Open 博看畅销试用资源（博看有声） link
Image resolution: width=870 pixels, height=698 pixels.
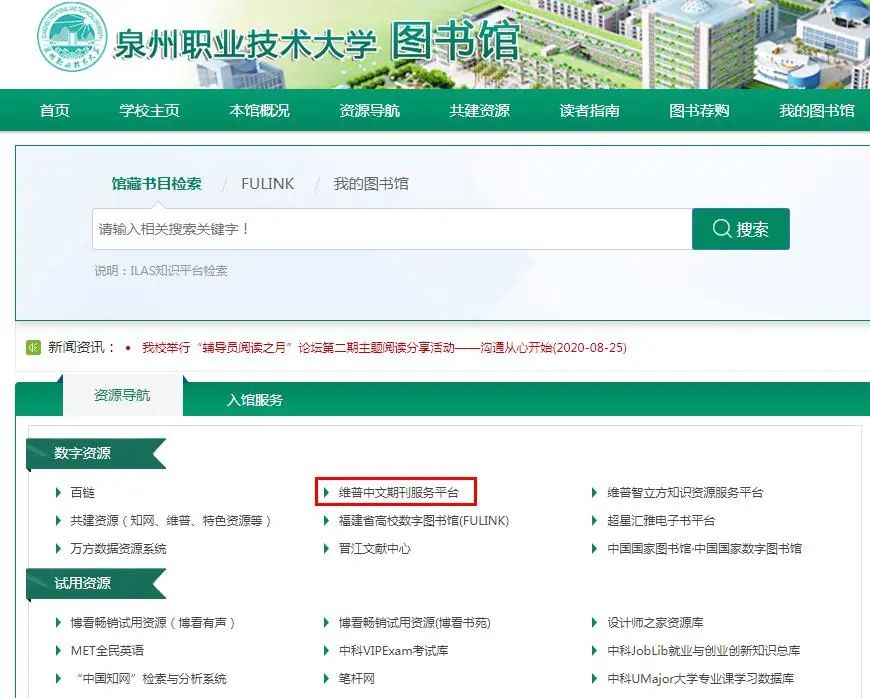153,623
